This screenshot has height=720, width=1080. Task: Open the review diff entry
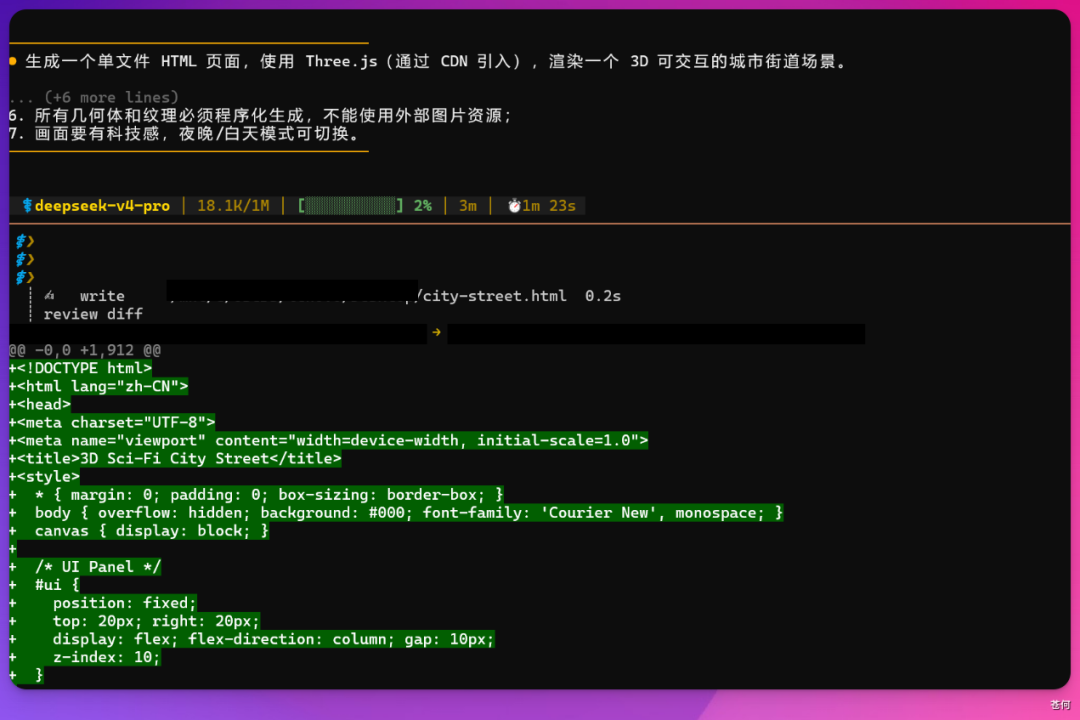(x=93, y=314)
